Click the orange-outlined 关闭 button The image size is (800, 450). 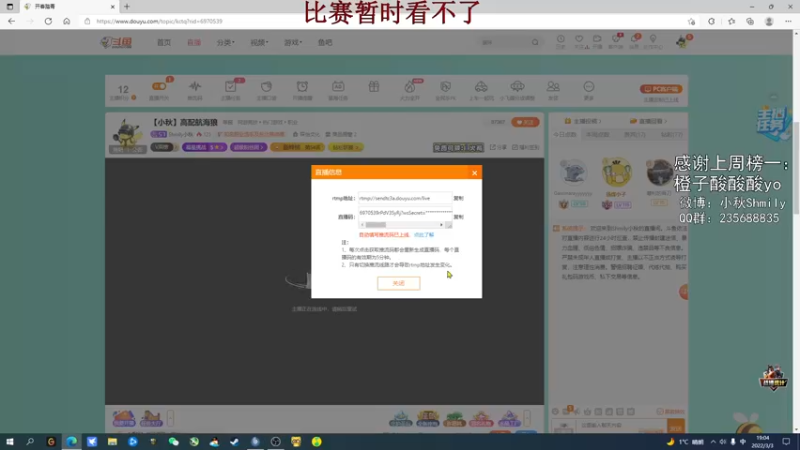(x=398, y=283)
